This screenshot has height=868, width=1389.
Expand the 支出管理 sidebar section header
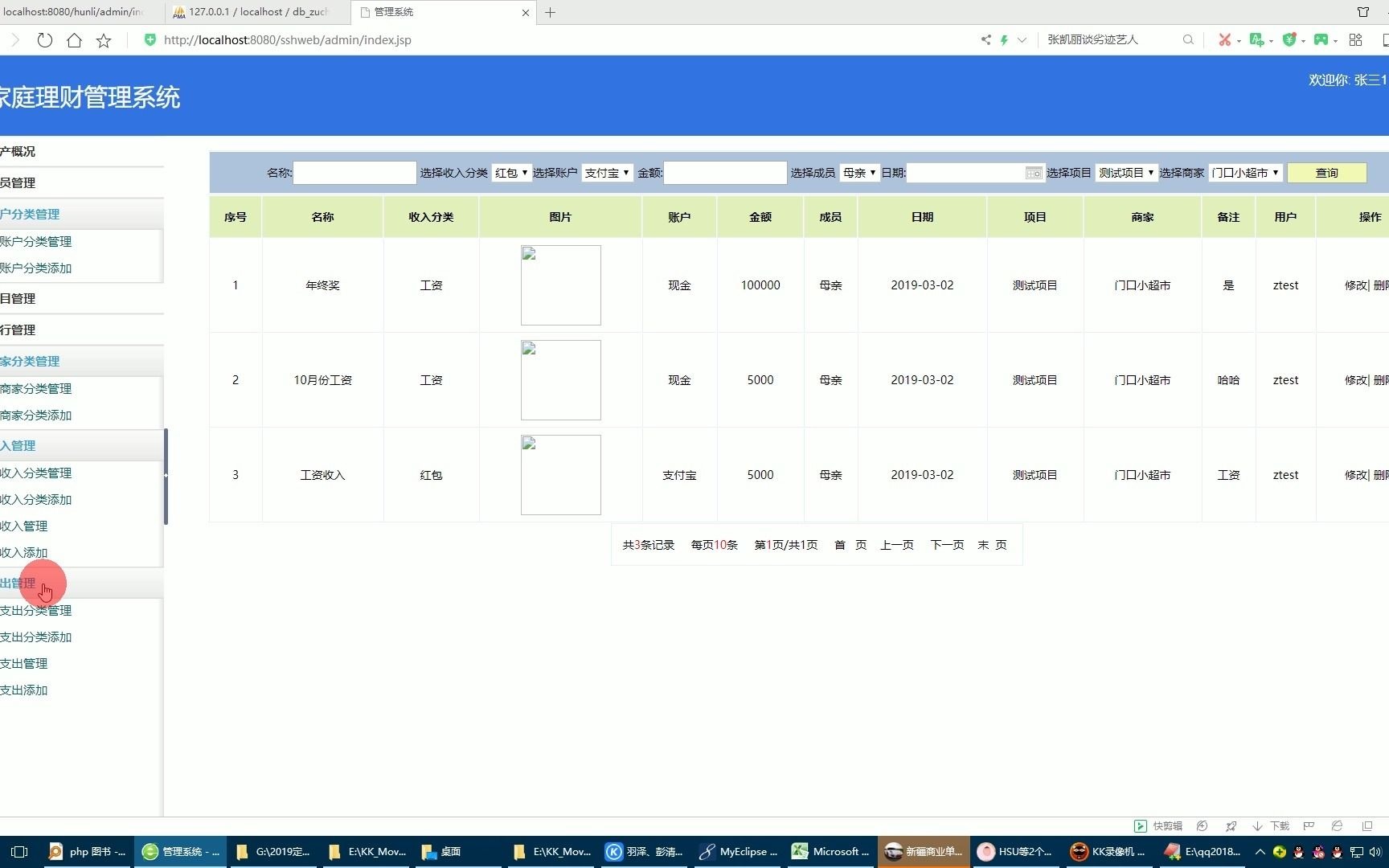click(x=80, y=583)
